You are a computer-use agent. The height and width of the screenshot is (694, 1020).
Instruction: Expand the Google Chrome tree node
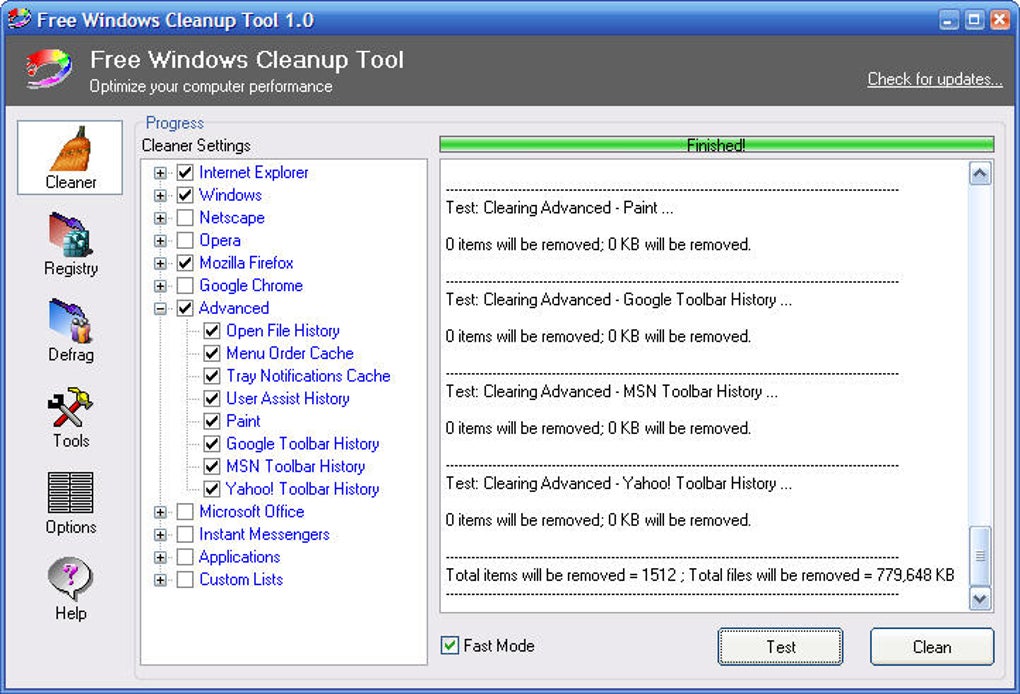click(x=160, y=286)
